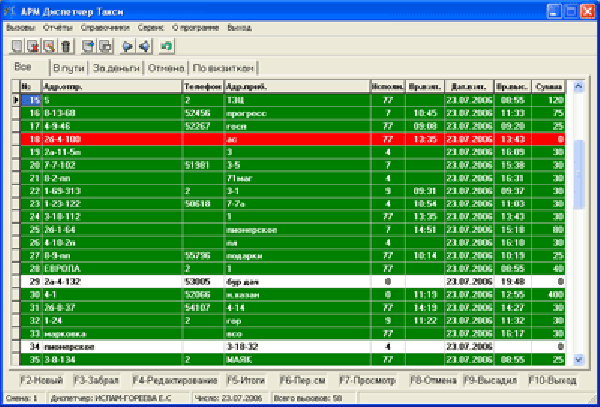Click the document with magnifier toolbar icon

[49, 46]
